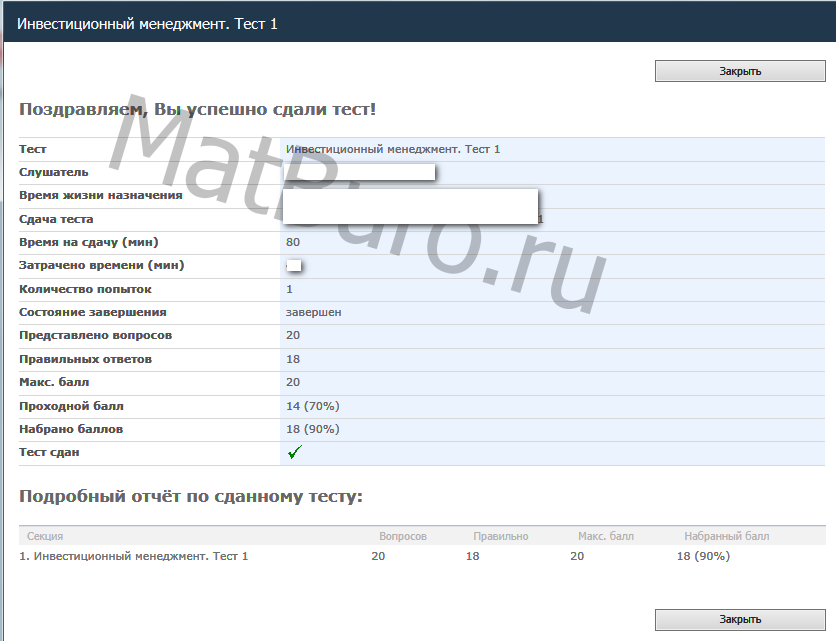Viewport: 836px width, 641px height.
Task: Click section row 1. Инвестиционный менеджмент. Тест 1
Action: [x=134, y=556]
